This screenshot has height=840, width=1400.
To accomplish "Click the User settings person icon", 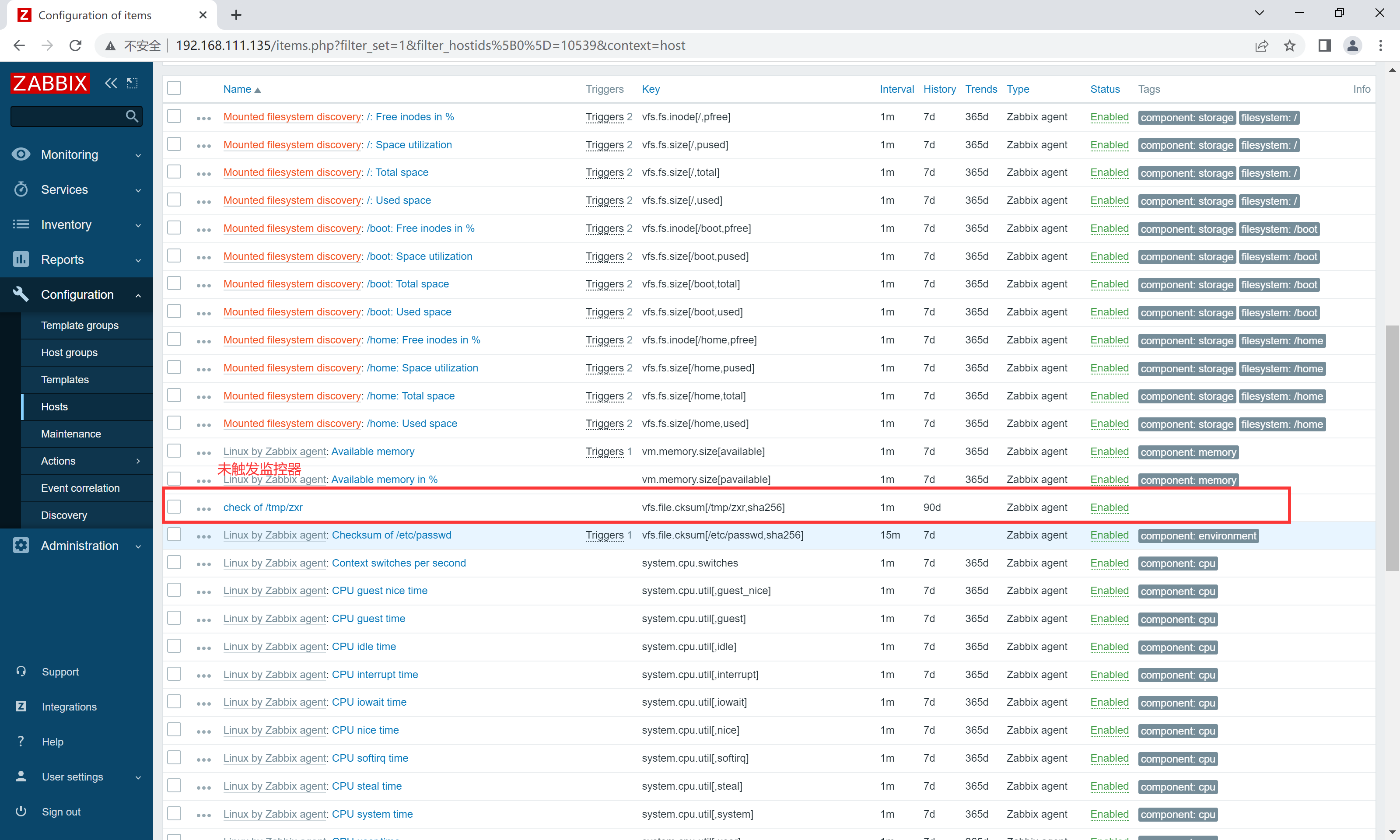I will [21, 777].
